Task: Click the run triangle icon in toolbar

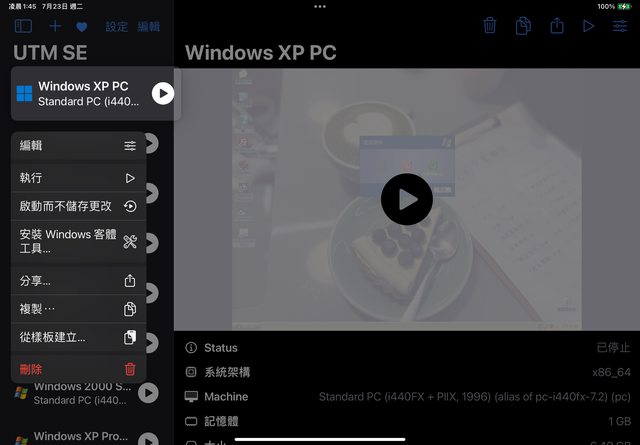Action: (x=588, y=26)
